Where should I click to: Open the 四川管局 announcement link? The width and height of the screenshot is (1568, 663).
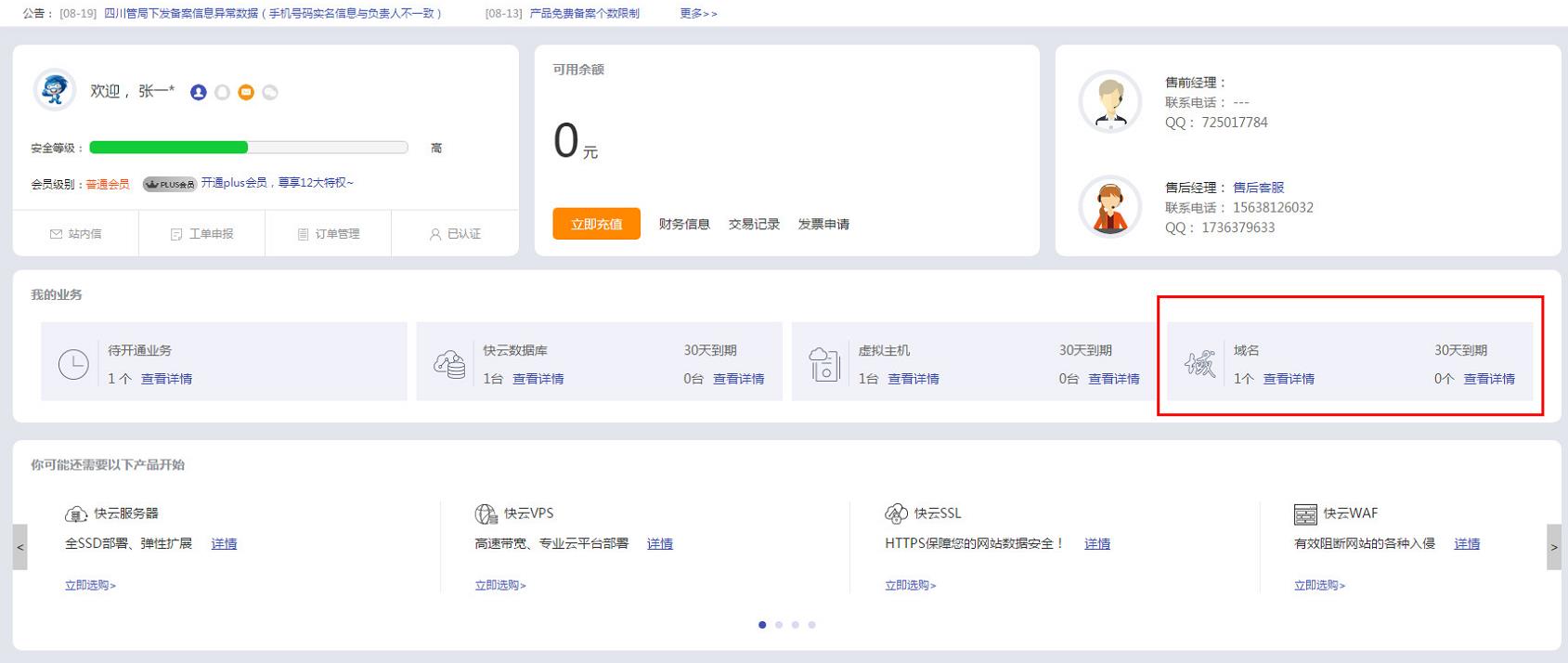point(273,13)
